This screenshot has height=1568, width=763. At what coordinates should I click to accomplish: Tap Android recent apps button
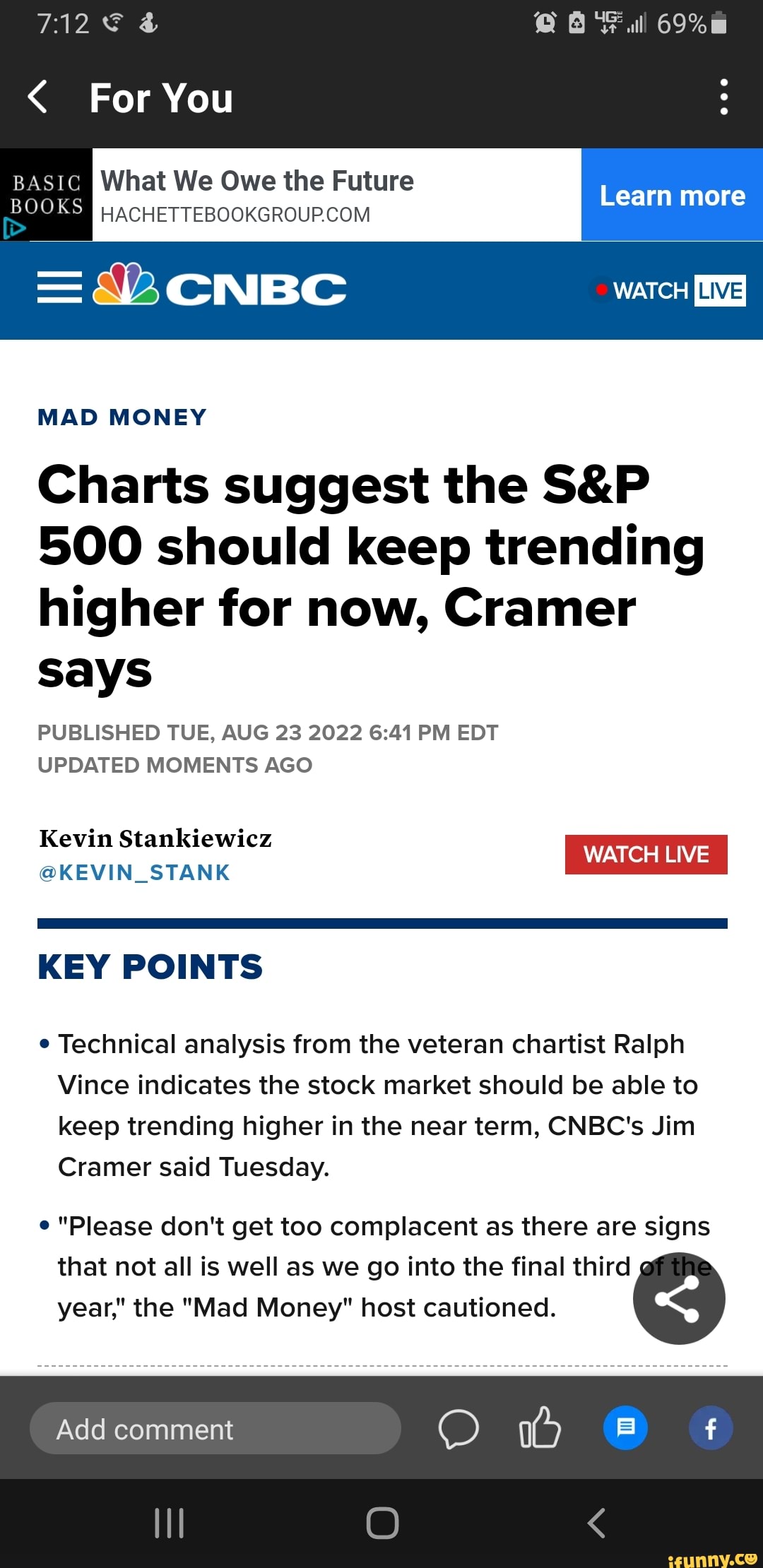point(169,1523)
